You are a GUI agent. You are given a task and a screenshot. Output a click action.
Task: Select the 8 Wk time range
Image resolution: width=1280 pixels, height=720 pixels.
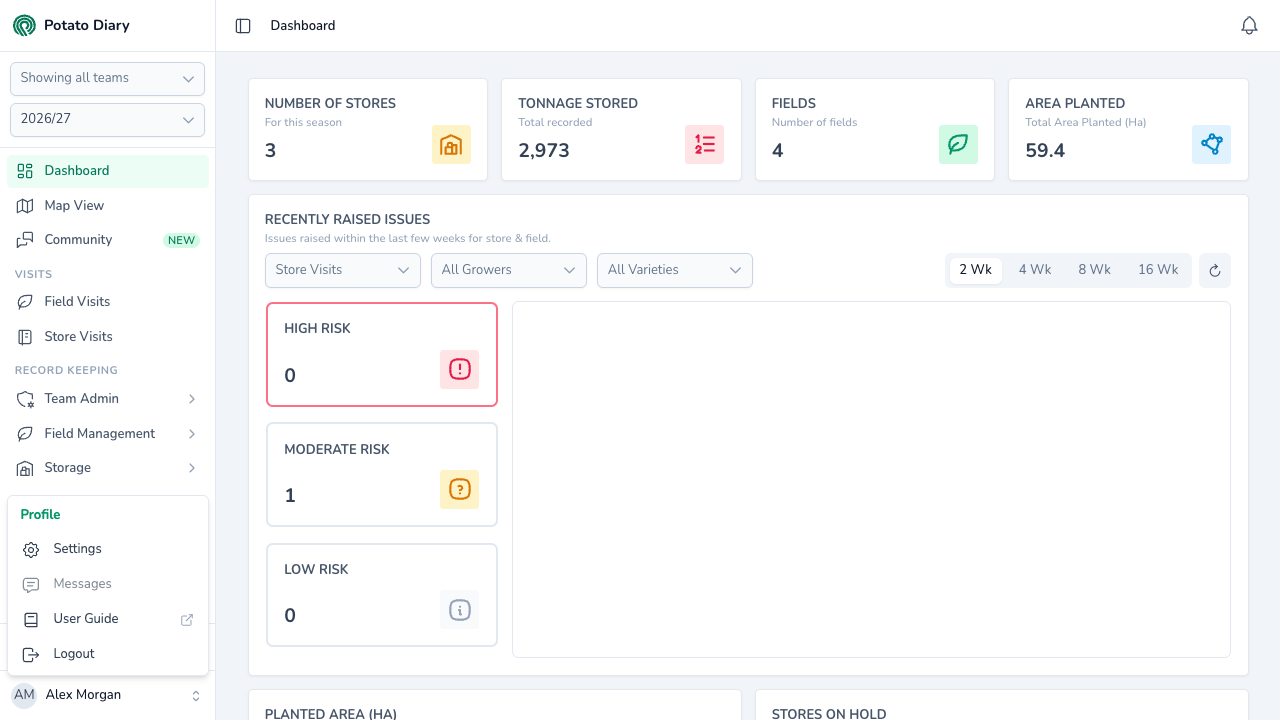pos(1094,270)
